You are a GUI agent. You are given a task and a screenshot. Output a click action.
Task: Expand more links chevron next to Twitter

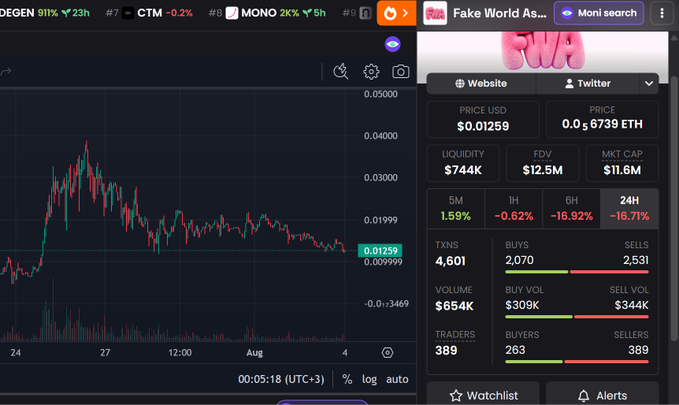[649, 83]
